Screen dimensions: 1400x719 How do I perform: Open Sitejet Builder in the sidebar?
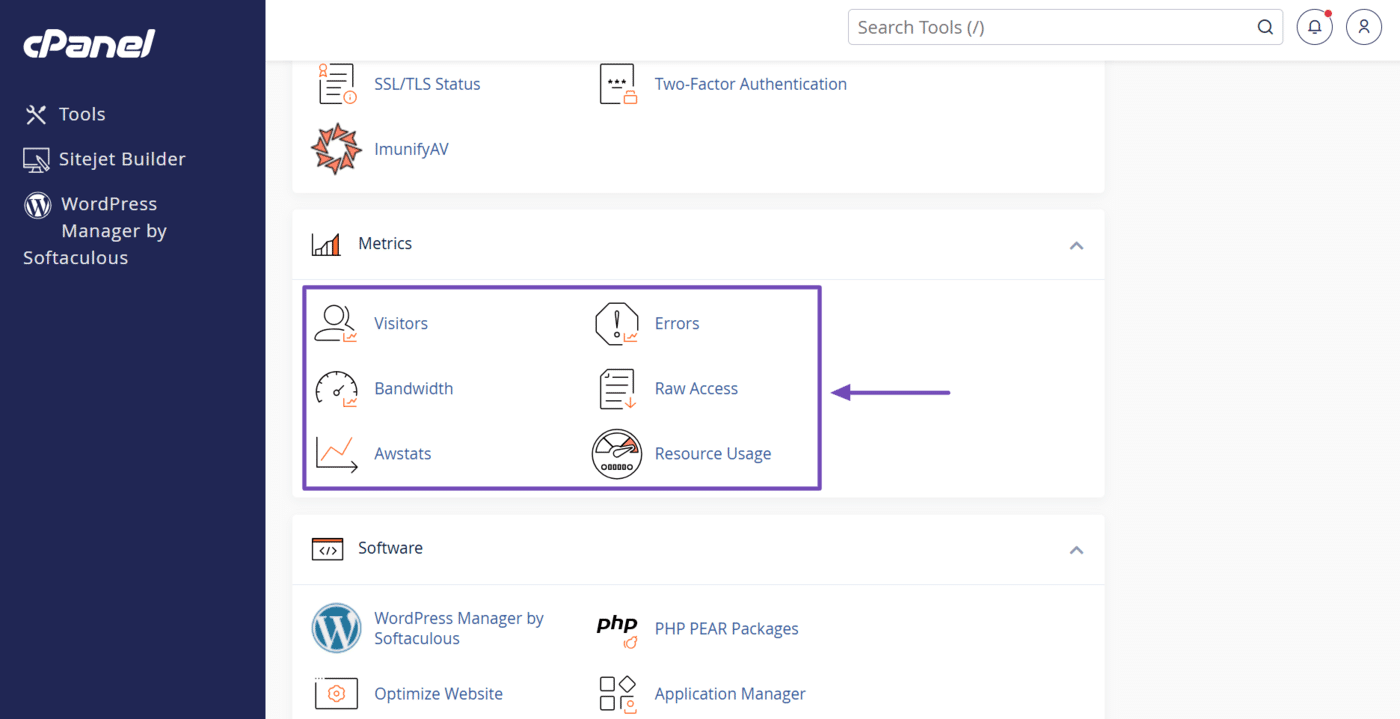(121, 159)
